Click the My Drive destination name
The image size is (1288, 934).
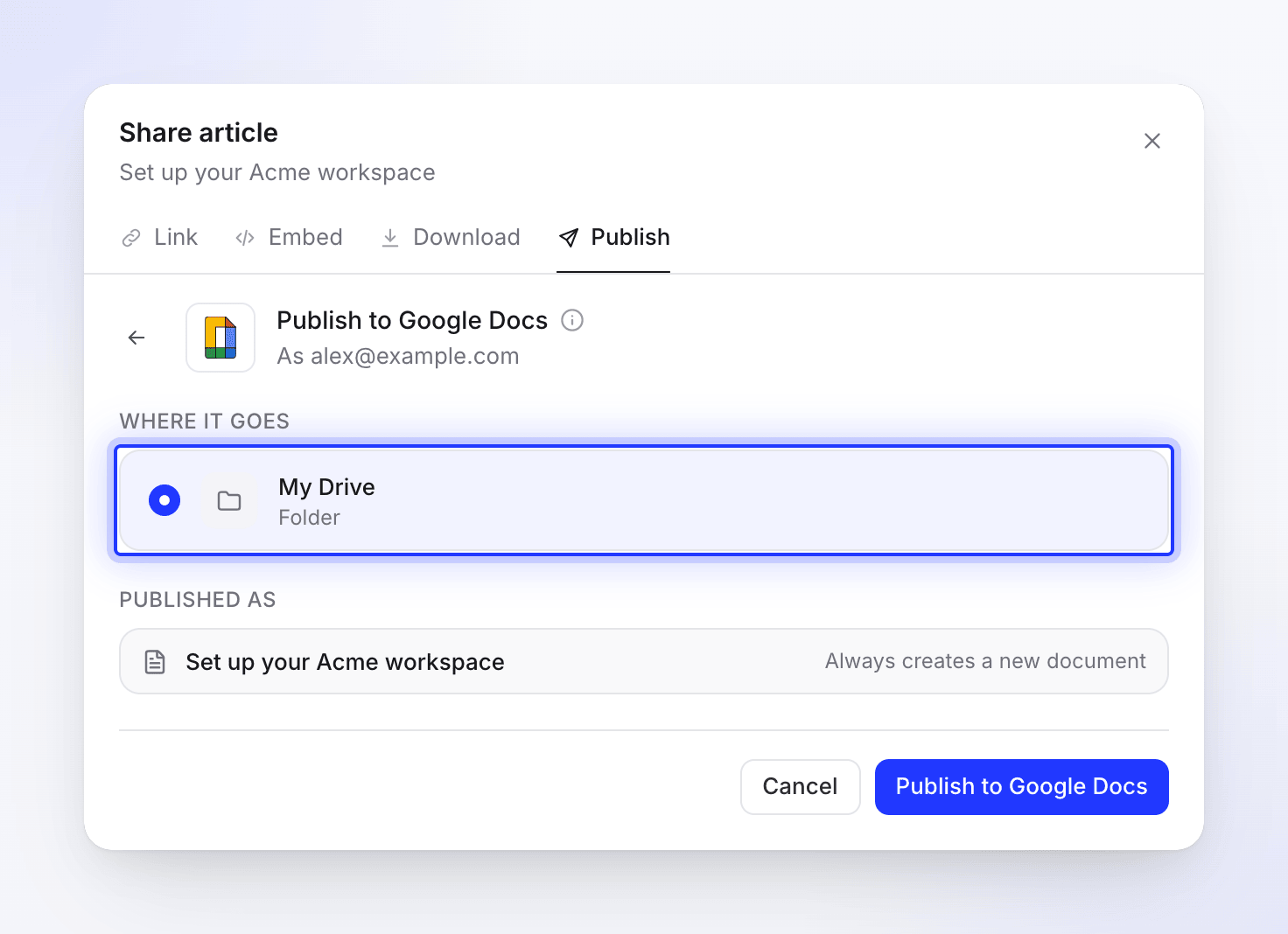[327, 487]
